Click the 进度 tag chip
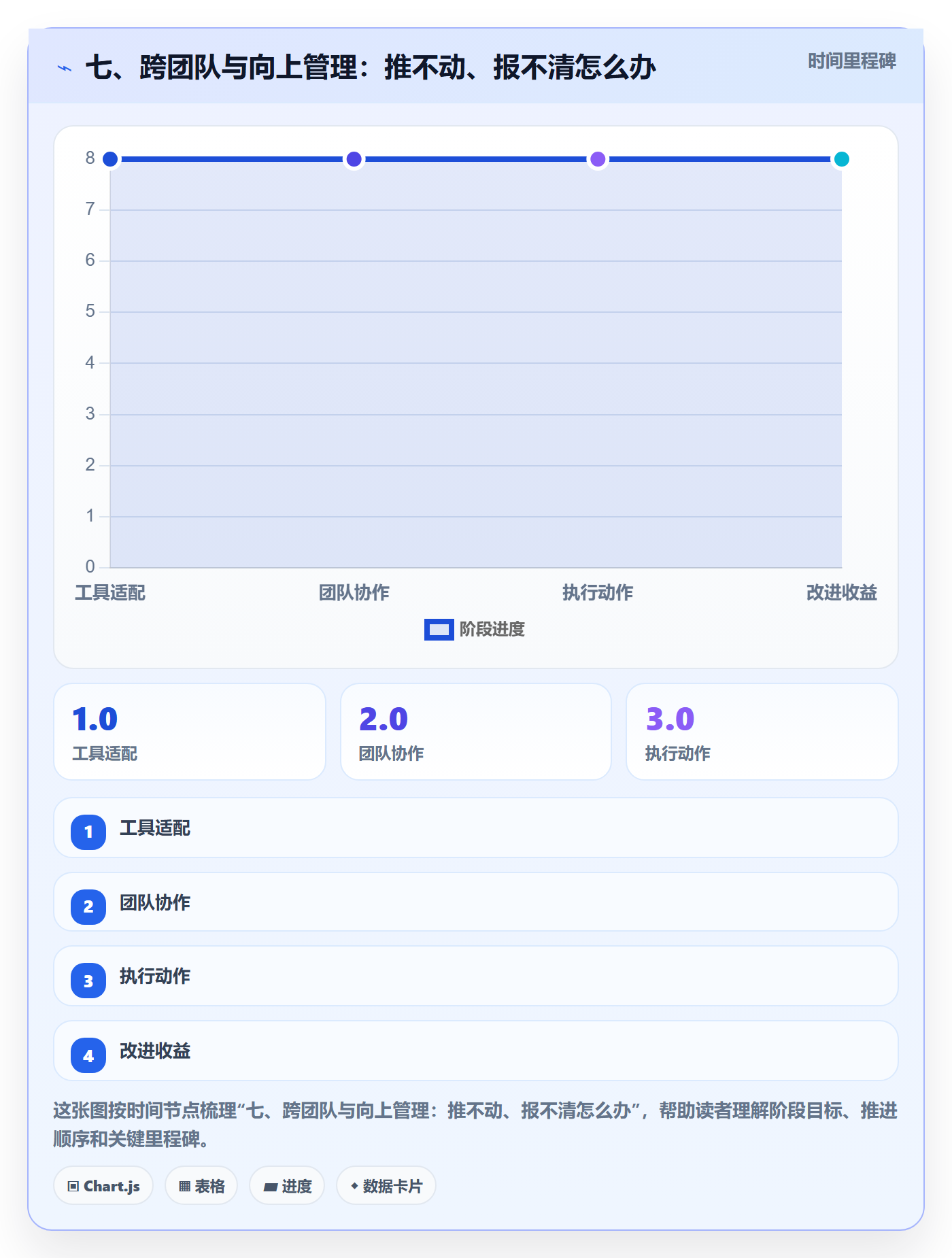 coord(287,1186)
